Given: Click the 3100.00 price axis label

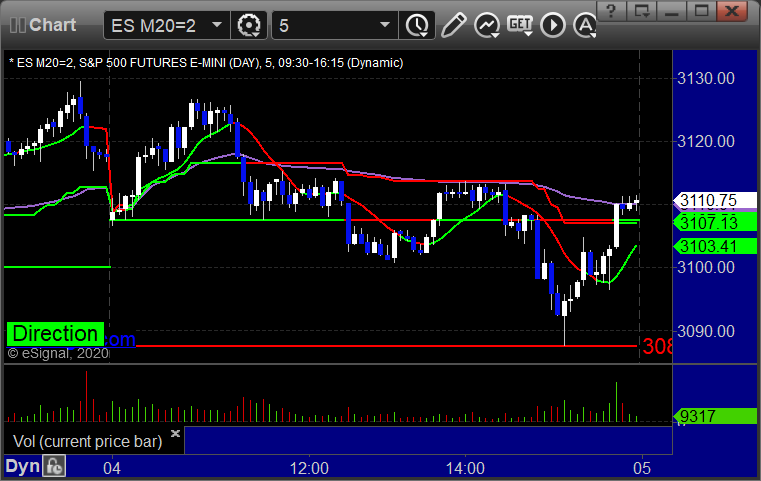Looking at the screenshot, I should (x=706, y=267).
